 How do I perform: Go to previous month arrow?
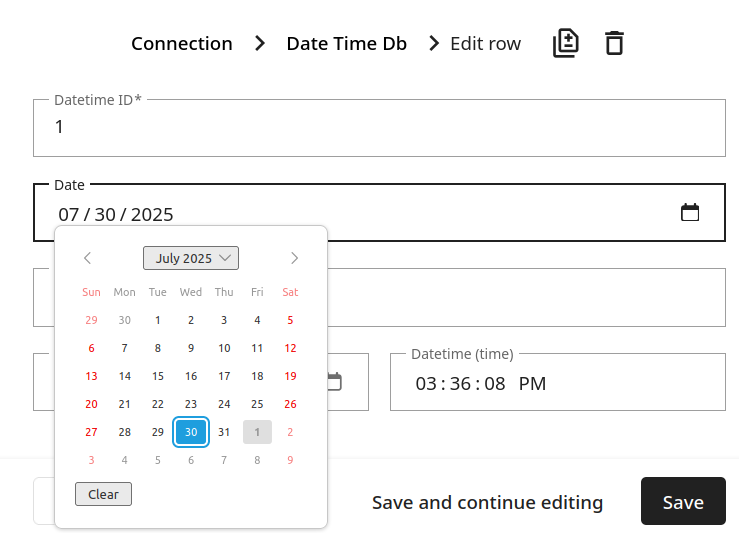point(87,258)
